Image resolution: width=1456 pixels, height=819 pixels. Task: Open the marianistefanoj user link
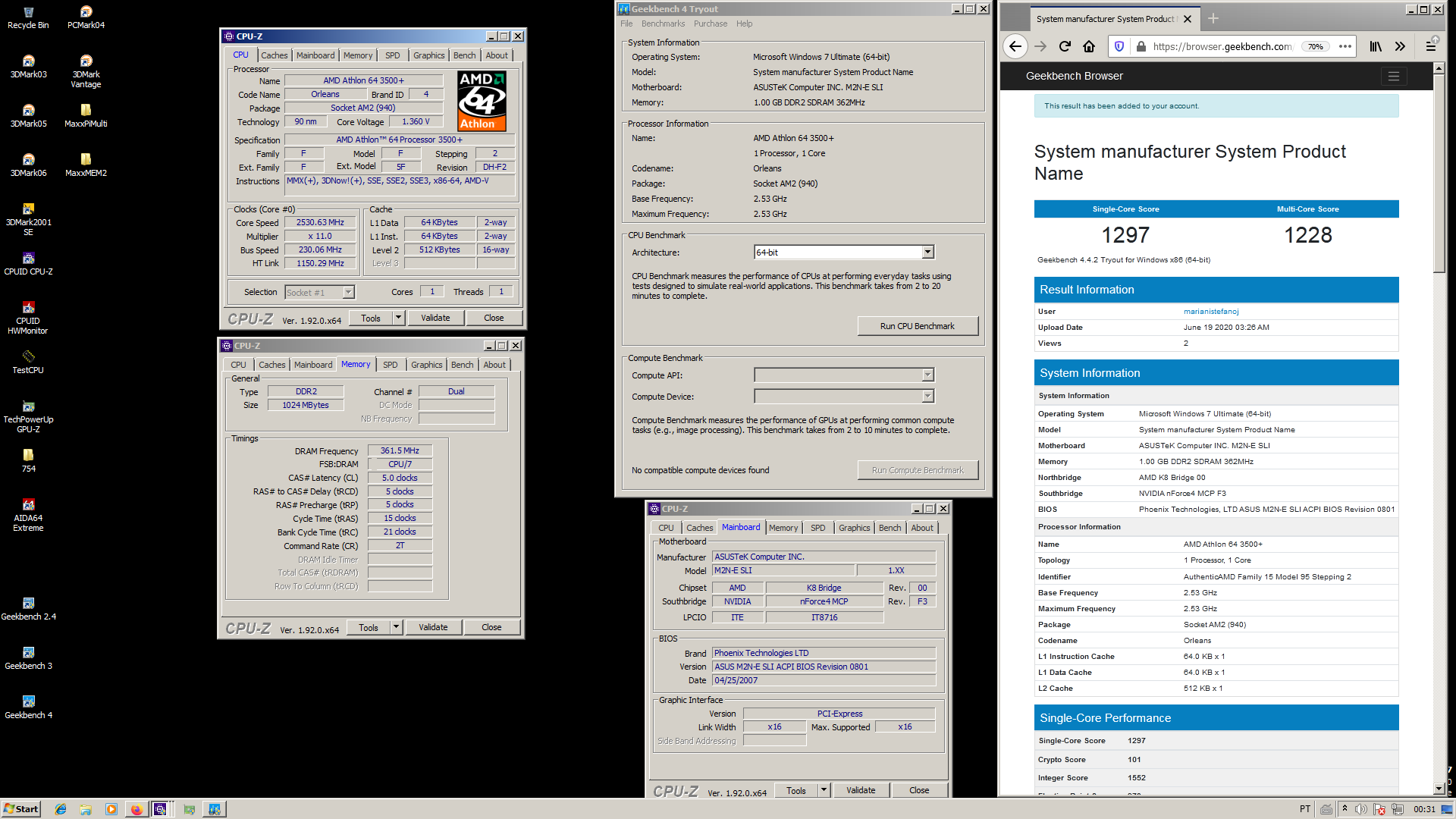(1211, 312)
